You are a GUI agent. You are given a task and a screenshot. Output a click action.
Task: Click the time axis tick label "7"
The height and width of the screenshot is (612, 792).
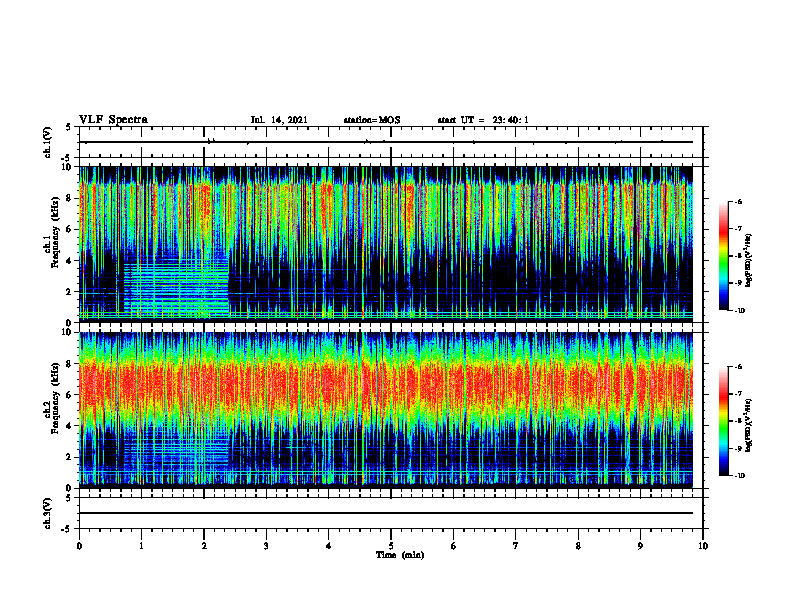click(516, 546)
